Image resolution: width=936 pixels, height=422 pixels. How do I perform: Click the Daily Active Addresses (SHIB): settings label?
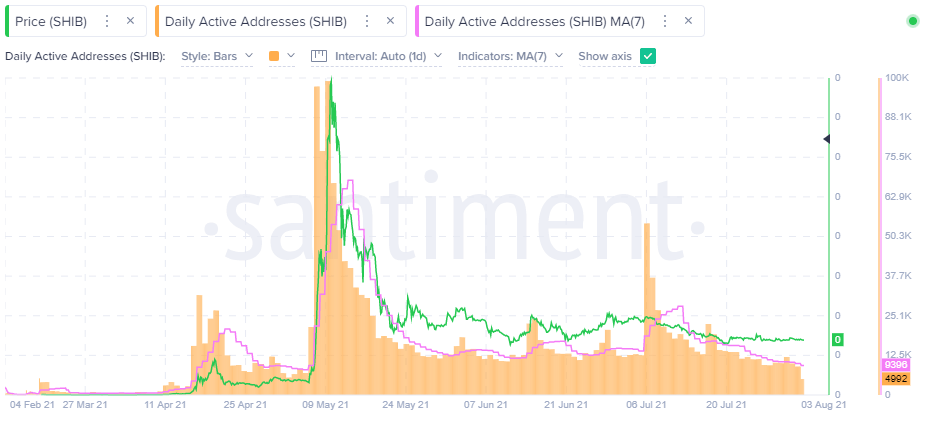coord(85,56)
